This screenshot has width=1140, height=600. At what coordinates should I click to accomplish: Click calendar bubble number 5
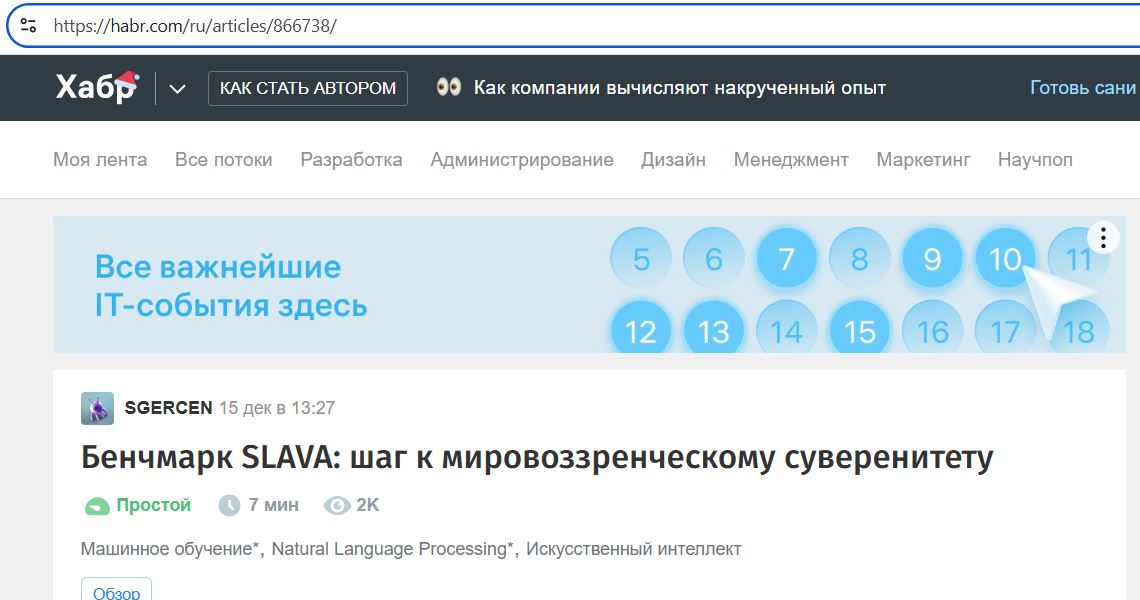point(641,258)
